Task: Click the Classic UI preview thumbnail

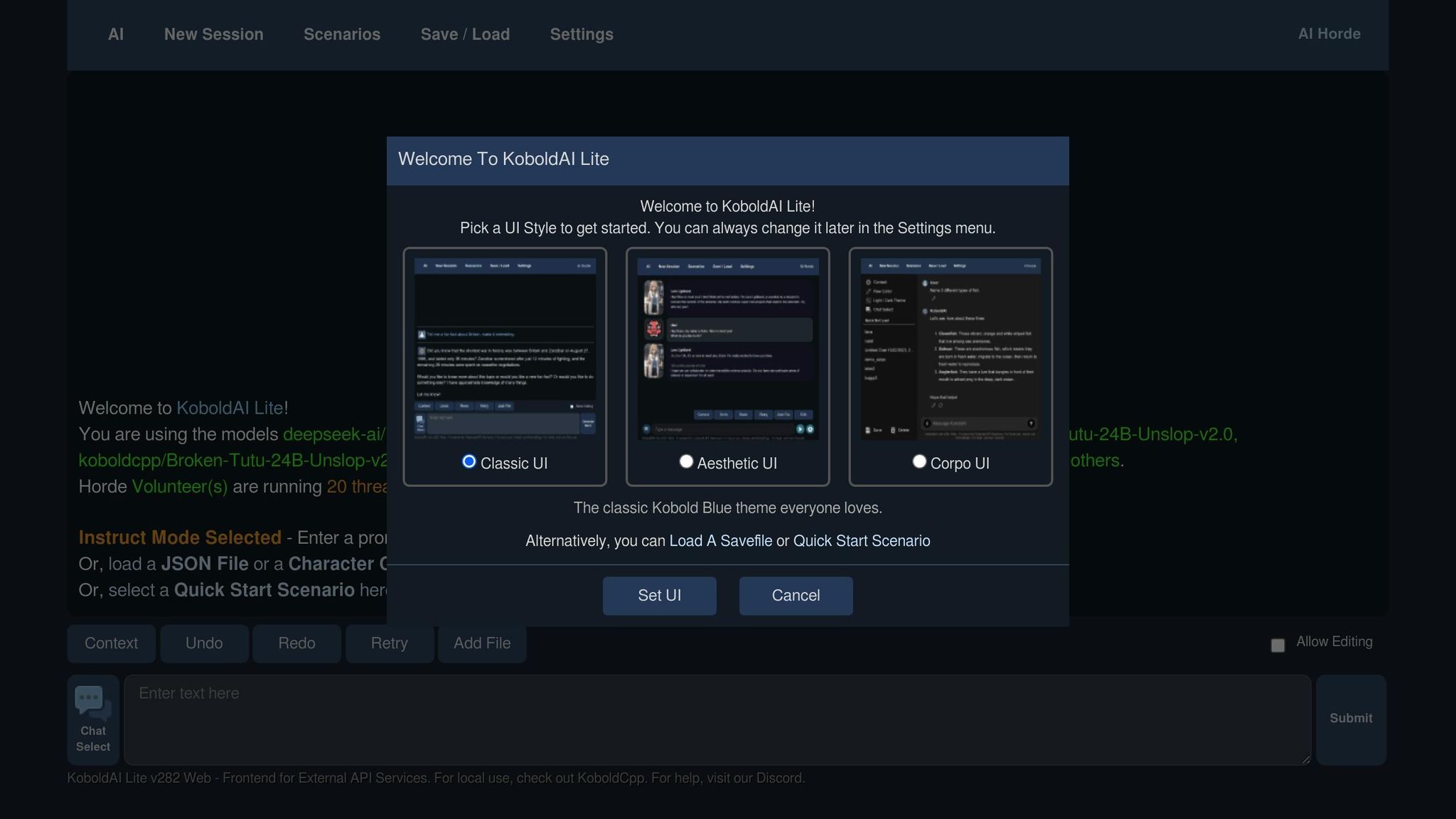Action: pyautogui.click(x=505, y=349)
